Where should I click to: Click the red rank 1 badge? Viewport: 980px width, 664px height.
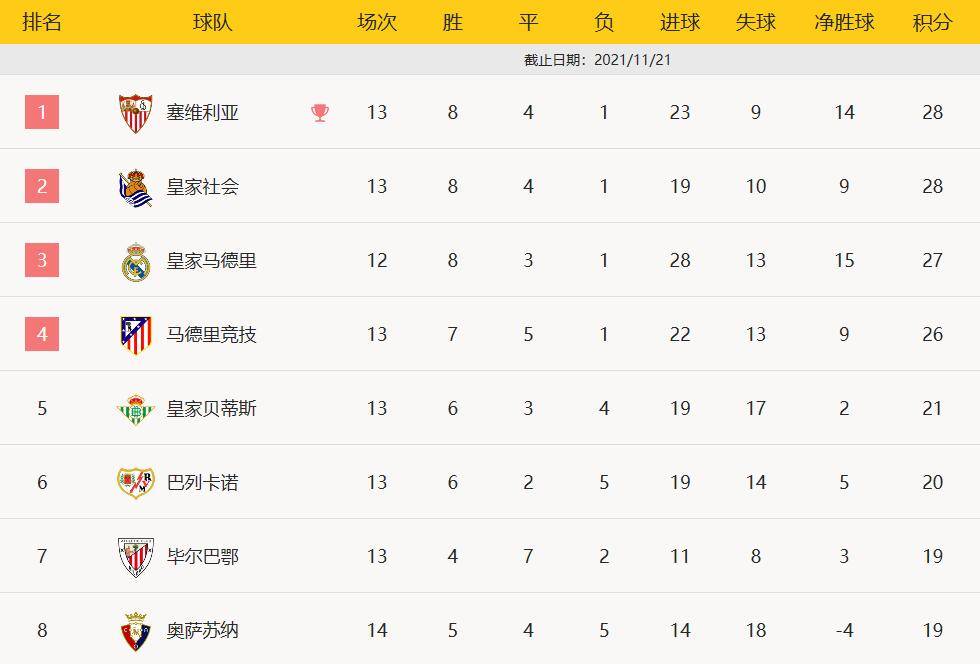coord(42,112)
